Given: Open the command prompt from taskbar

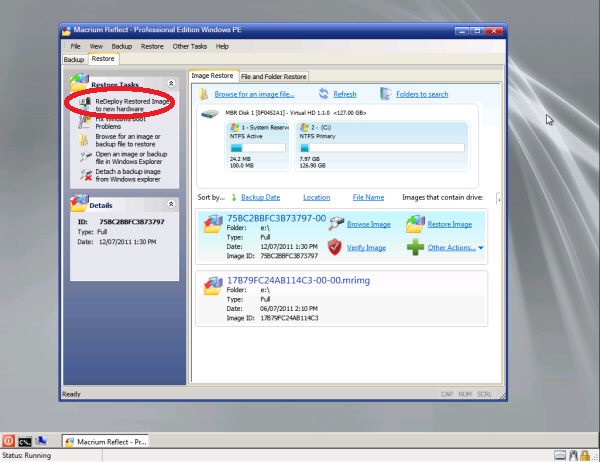Looking at the screenshot, I should tap(25, 442).
